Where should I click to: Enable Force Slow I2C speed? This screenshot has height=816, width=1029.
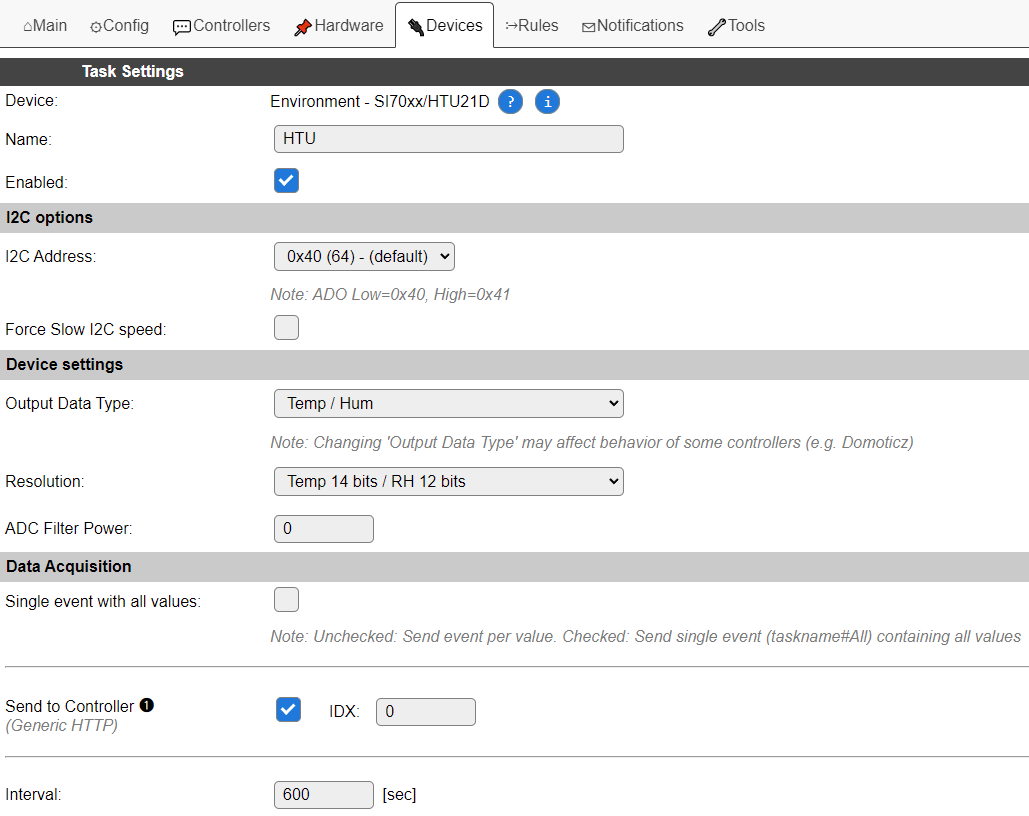(287, 328)
